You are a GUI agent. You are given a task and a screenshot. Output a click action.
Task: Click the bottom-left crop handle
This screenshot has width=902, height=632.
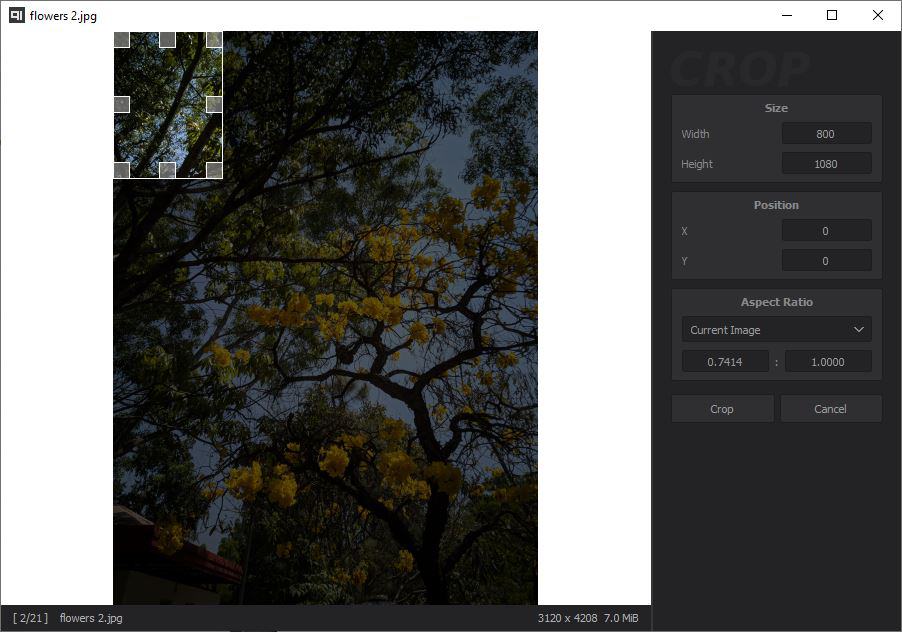click(121, 170)
